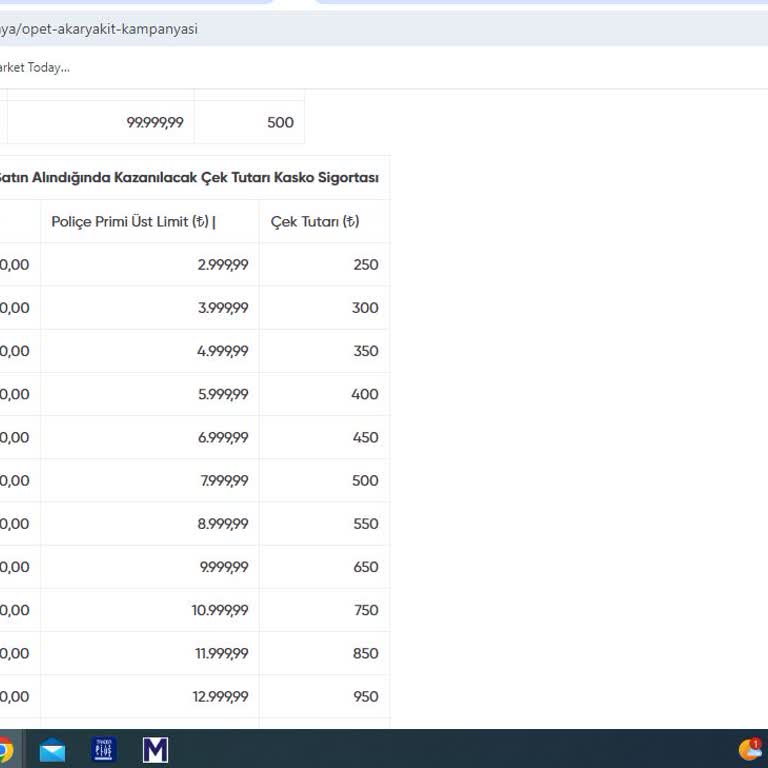Click the Kasko Sigortası table title
768x768 pixels.
[188, 178]
